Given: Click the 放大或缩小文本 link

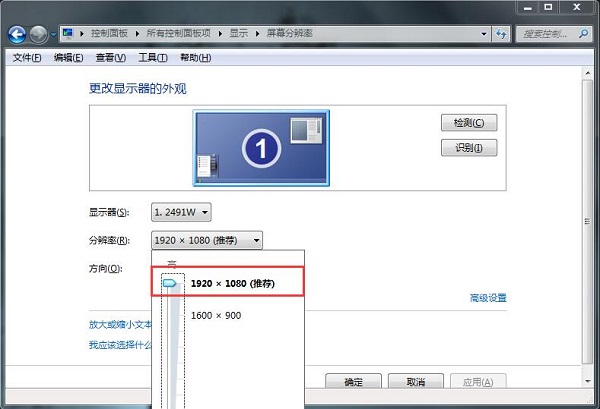Looking at the screenshot, I should click(120, 324).
